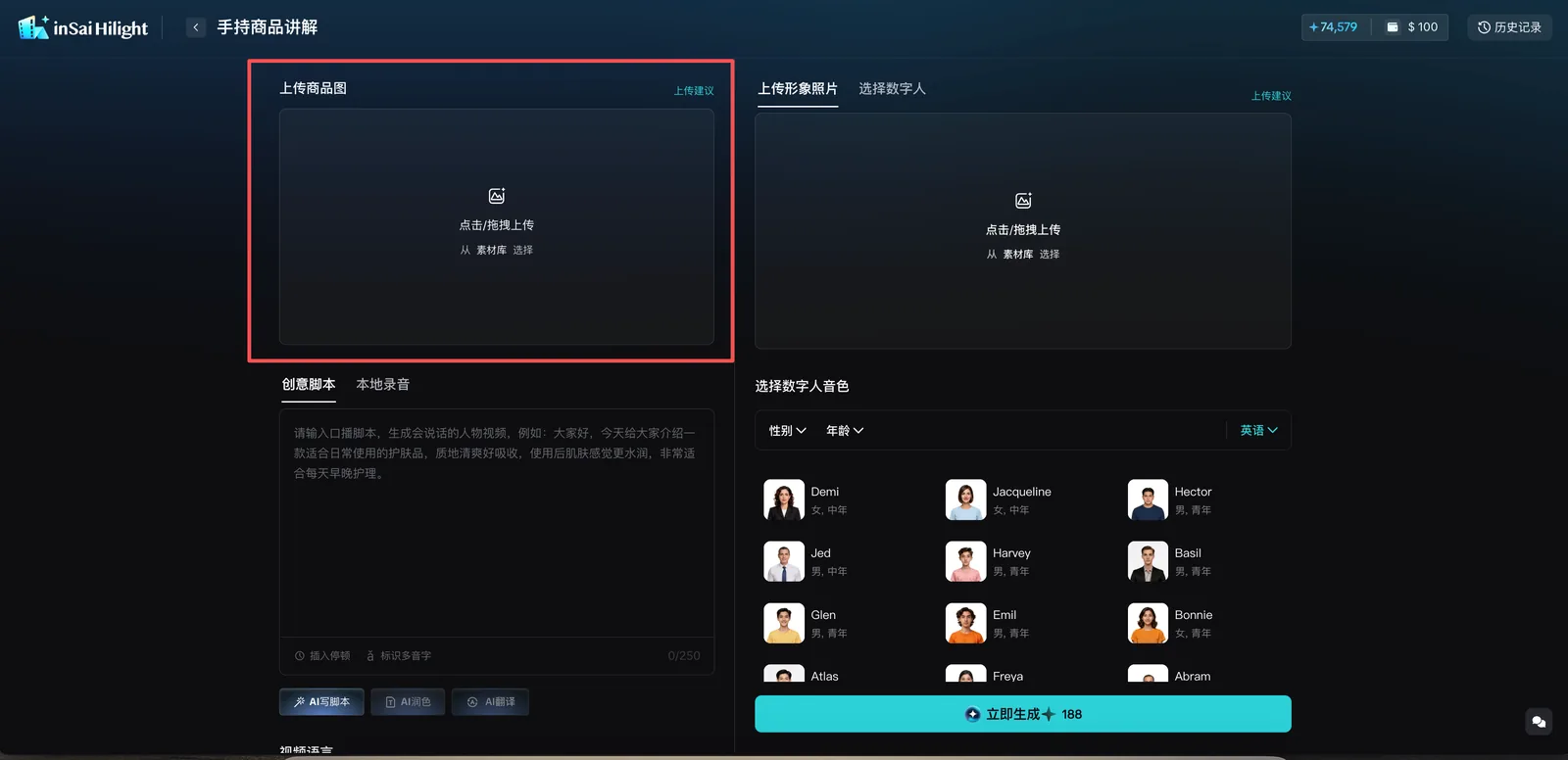This screenshot has width=1568, height=760.
Task: Click the portrait photo drop zone 点击/拖拽上传
Action: point(1023,230)
